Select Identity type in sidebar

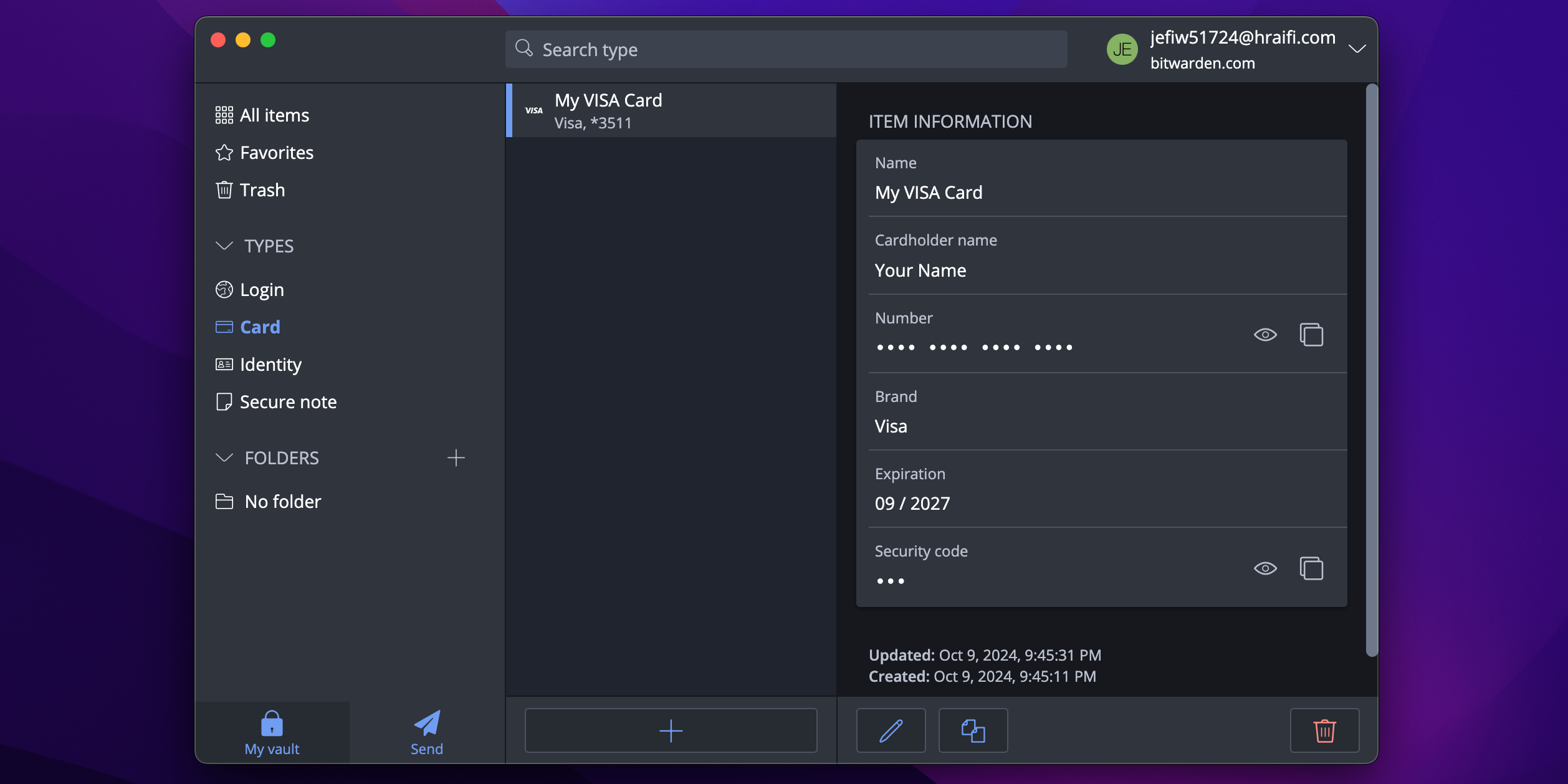[270, 363]
